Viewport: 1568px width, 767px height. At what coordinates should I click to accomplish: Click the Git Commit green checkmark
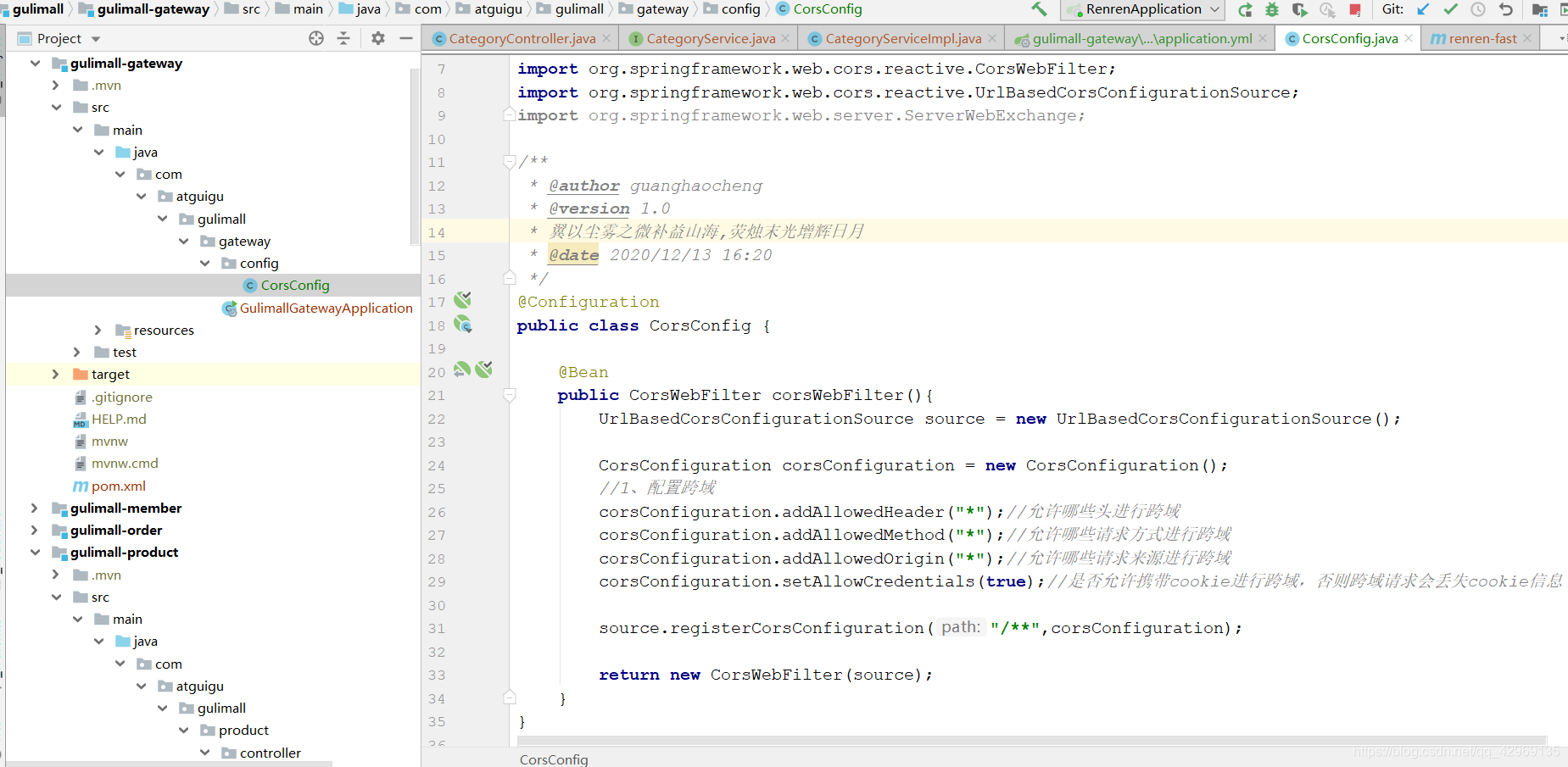click(x=1450, y=9)
